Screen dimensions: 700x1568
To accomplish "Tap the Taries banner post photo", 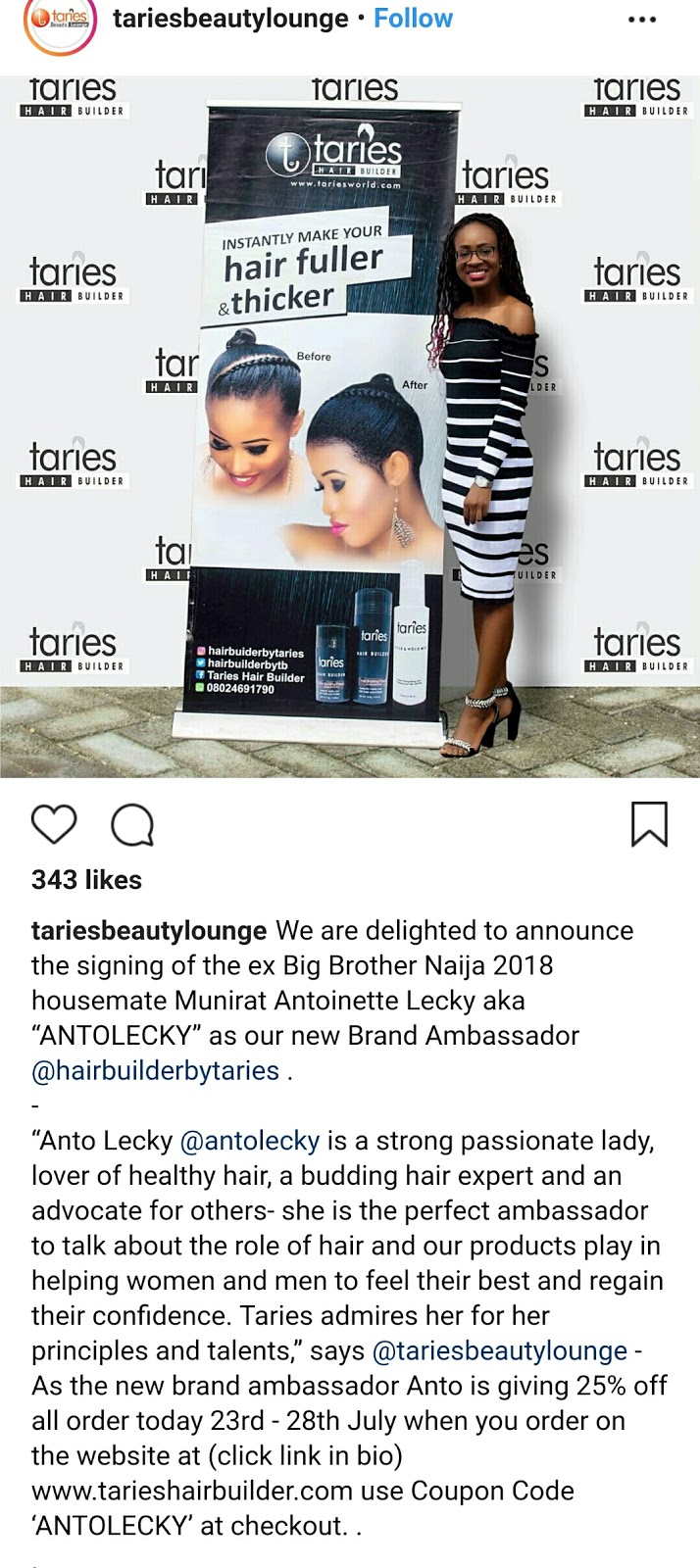I will click(x=350, y=426).
